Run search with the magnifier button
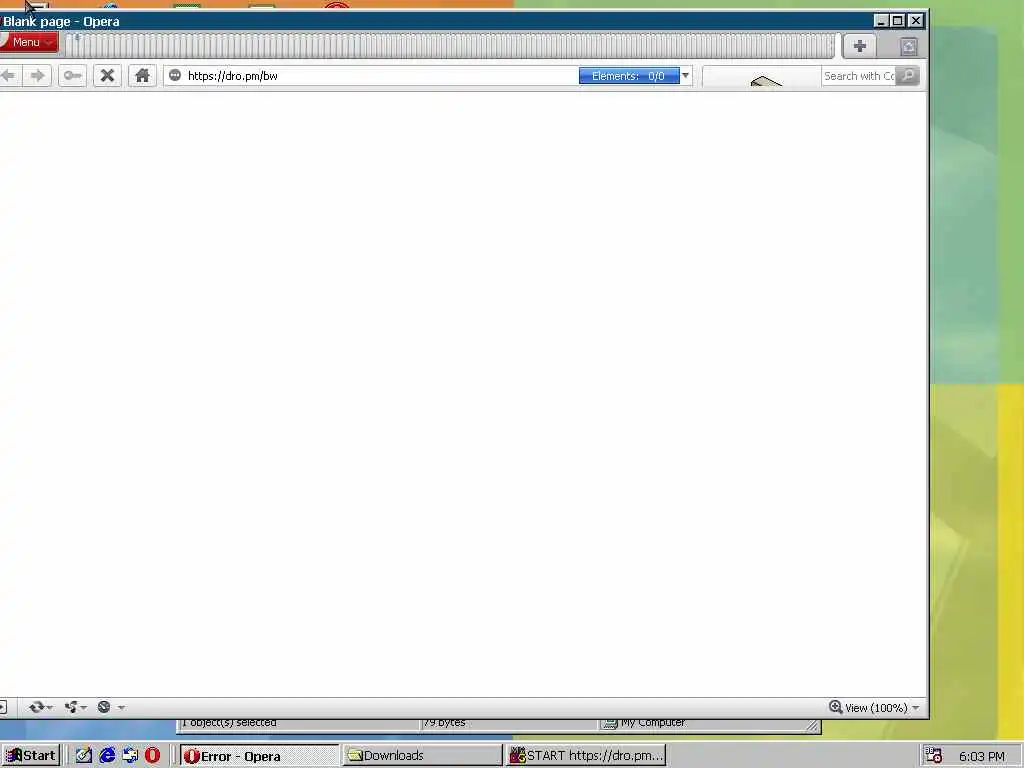The image size is (1024, 768). coord(908,76)
